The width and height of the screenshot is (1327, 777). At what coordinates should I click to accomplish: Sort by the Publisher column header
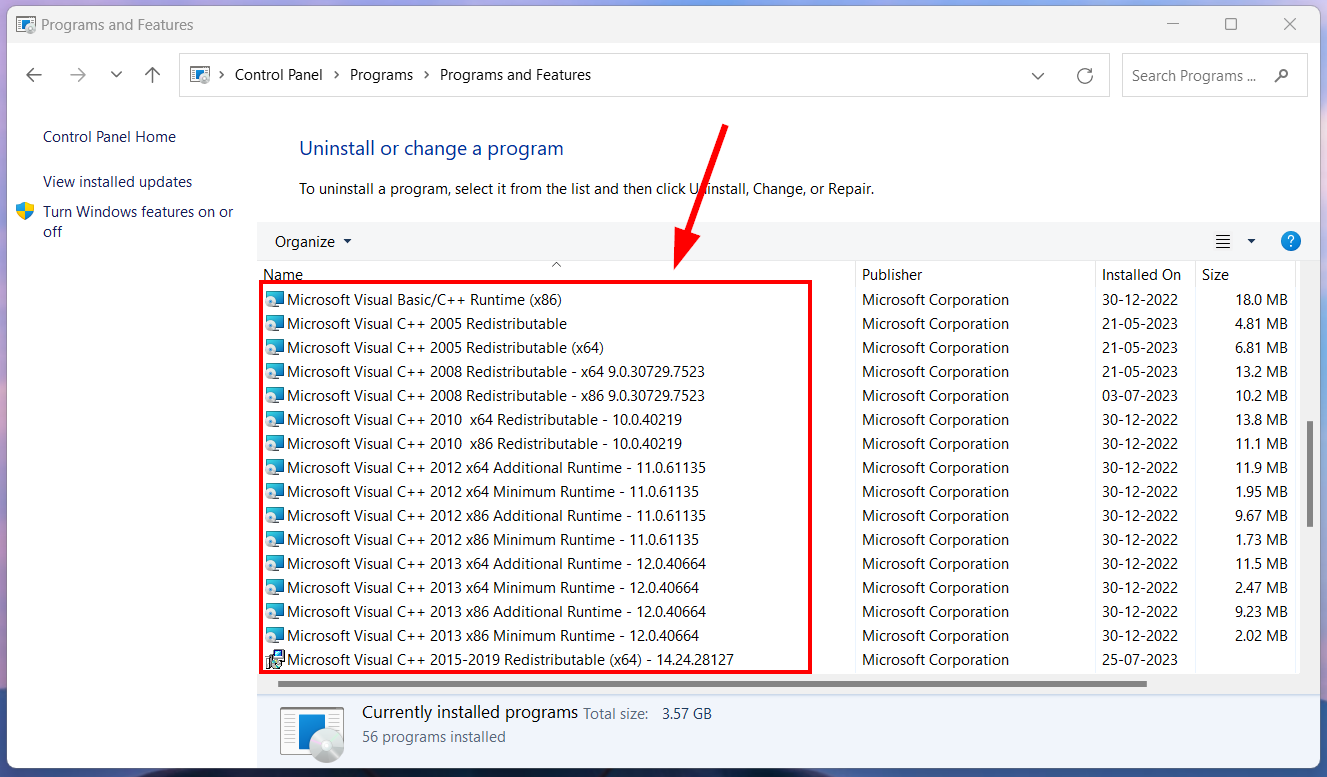975,274
